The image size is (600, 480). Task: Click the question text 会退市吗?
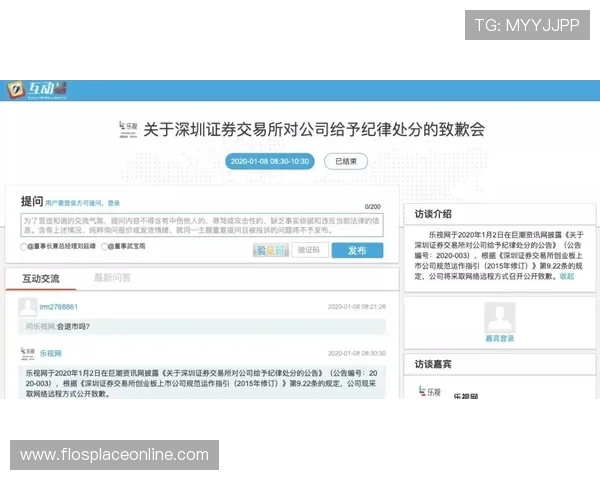coord(73,327)
